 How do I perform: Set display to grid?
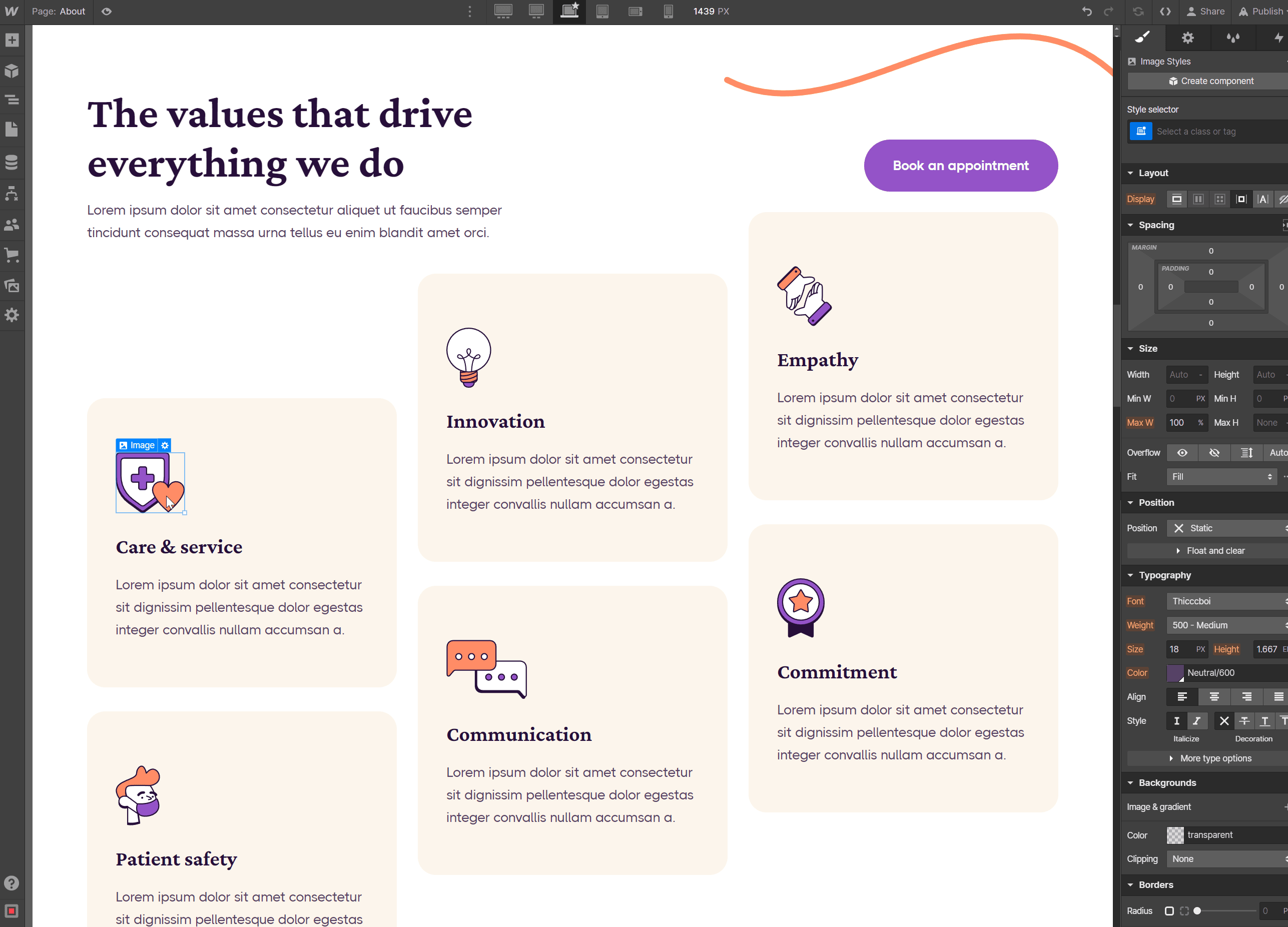point(1220,199)
